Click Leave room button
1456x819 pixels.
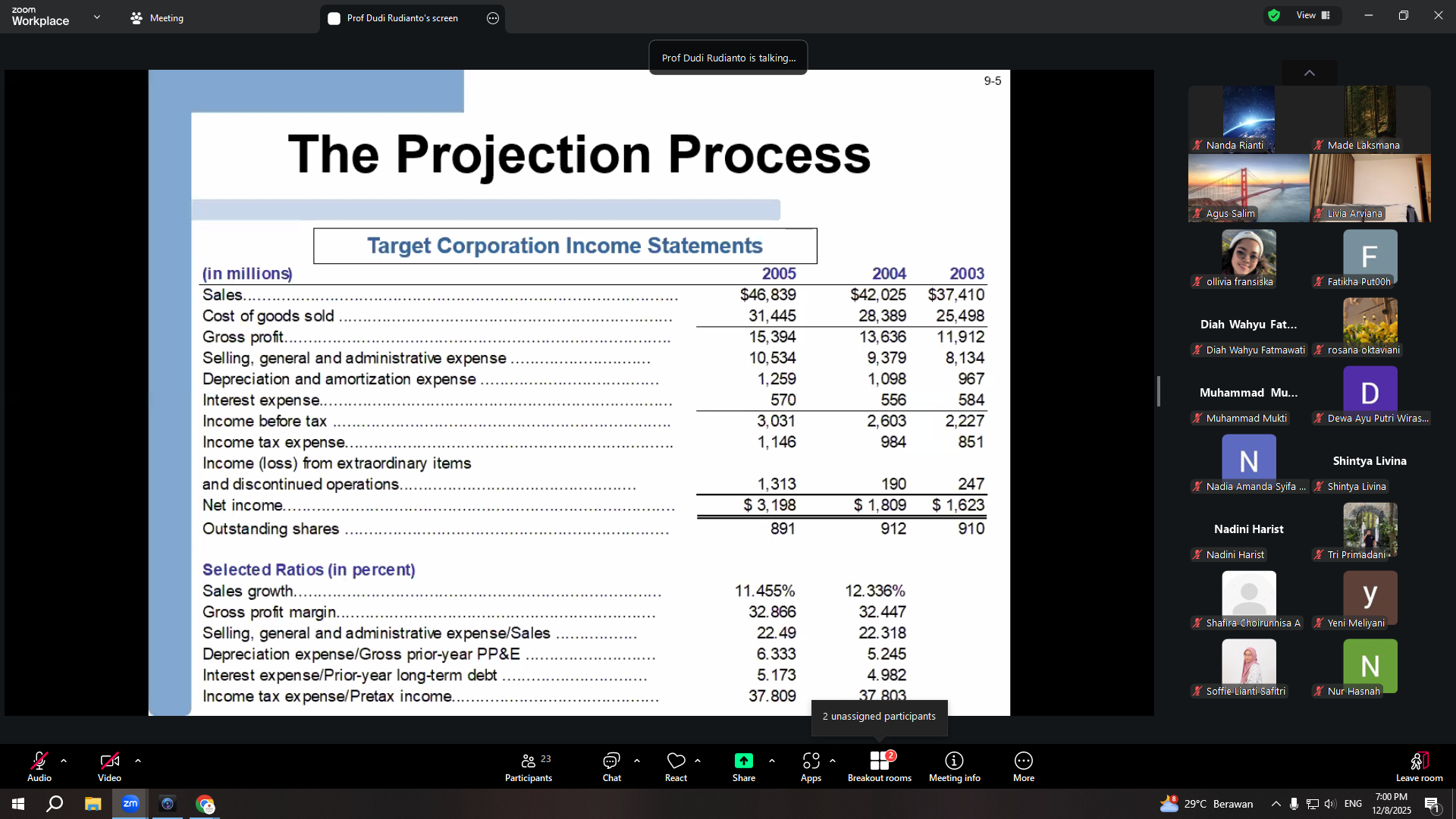(1420, 766)
